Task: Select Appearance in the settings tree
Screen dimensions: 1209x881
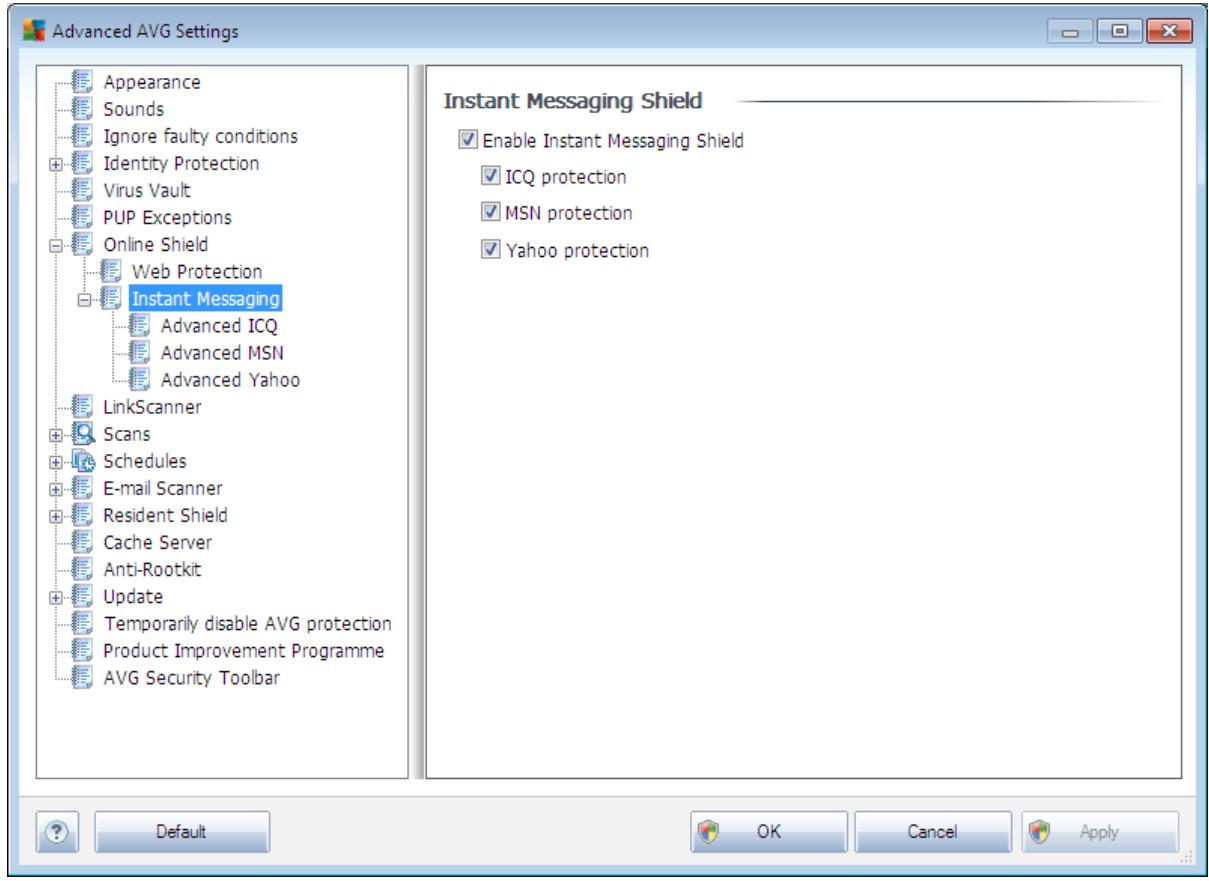Action: click(x=152, y=82)
